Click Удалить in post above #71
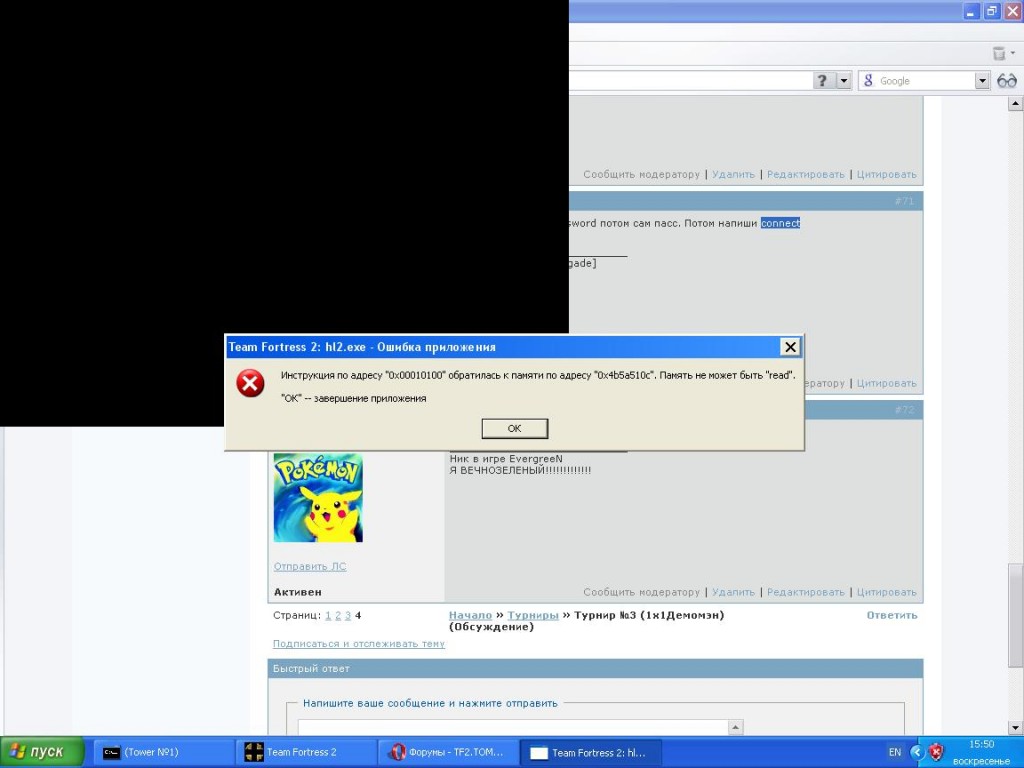Viewport: 1024px width, 768px height. tap(733, 174)
